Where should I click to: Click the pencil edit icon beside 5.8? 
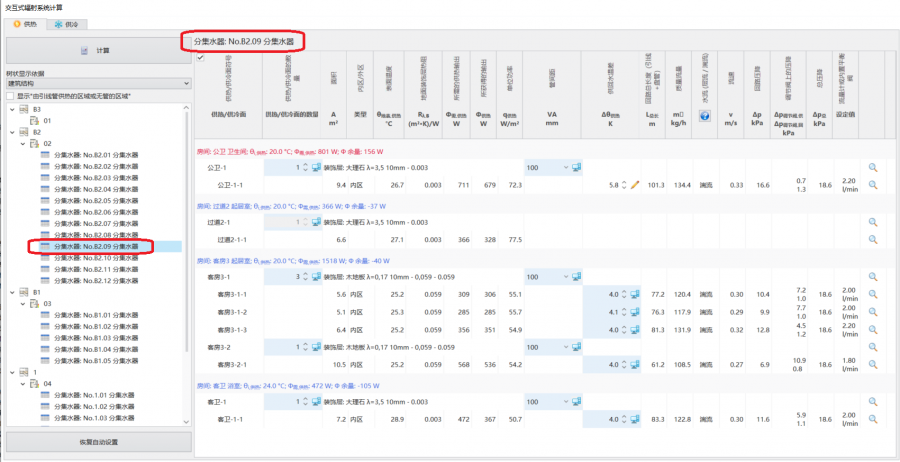[634, 185]
